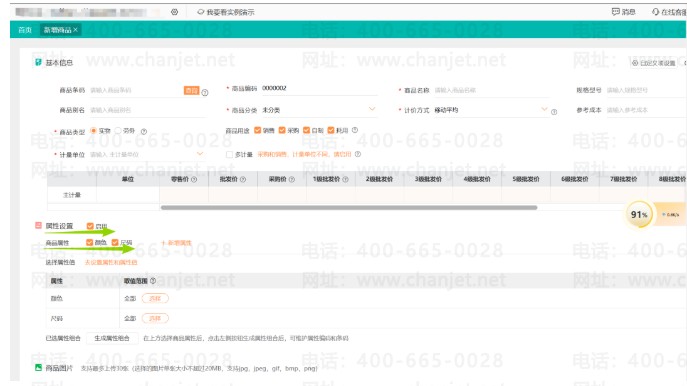Click help icon next to barcode button
The image size is (687, 386).
(x=205, y=92)
